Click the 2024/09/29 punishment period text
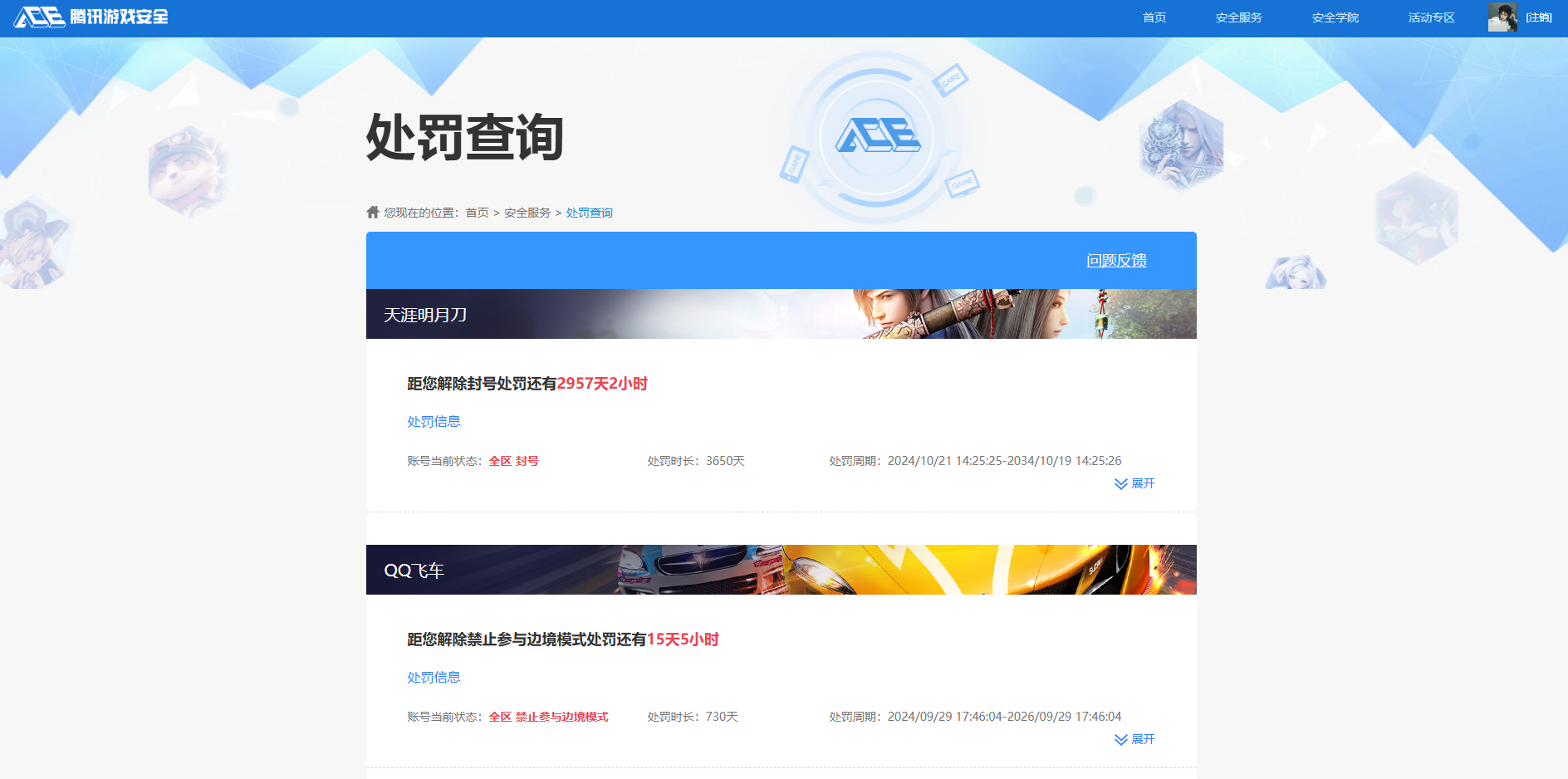Image resolution: width=1568 pixels, height=779 pixels. pyautogui.click(x=975, y=717)
